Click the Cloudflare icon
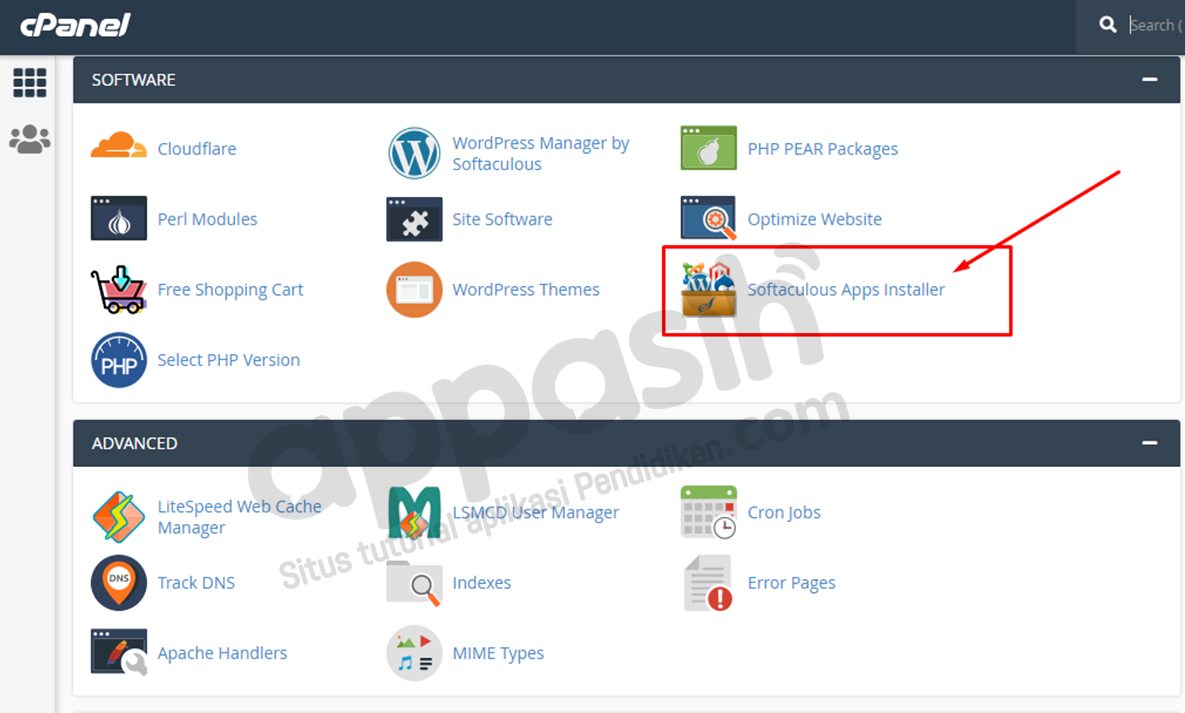 pyautogui.click(x=119, y=146)
